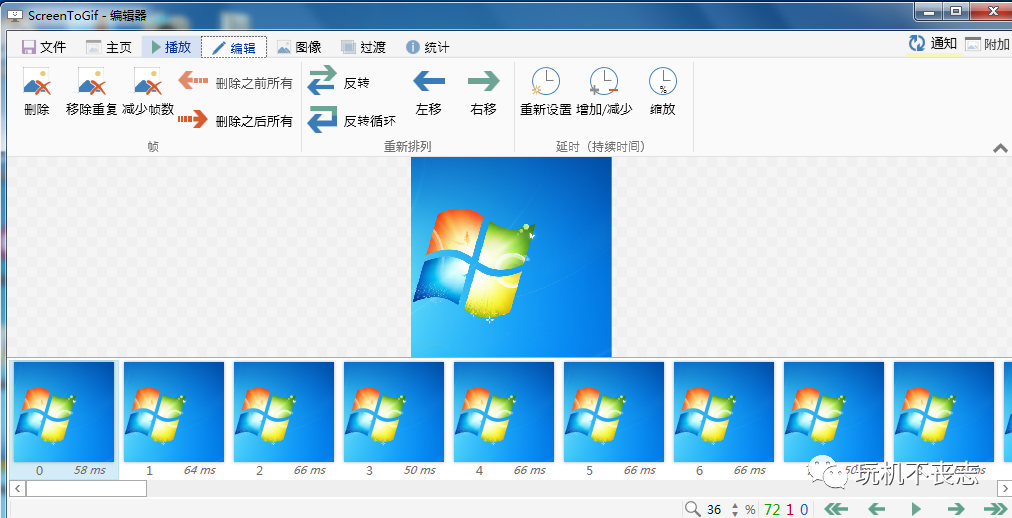The image size is (1012, 518).
Task: Select frame 6 thumbnail
Action: tap(724, 412)
